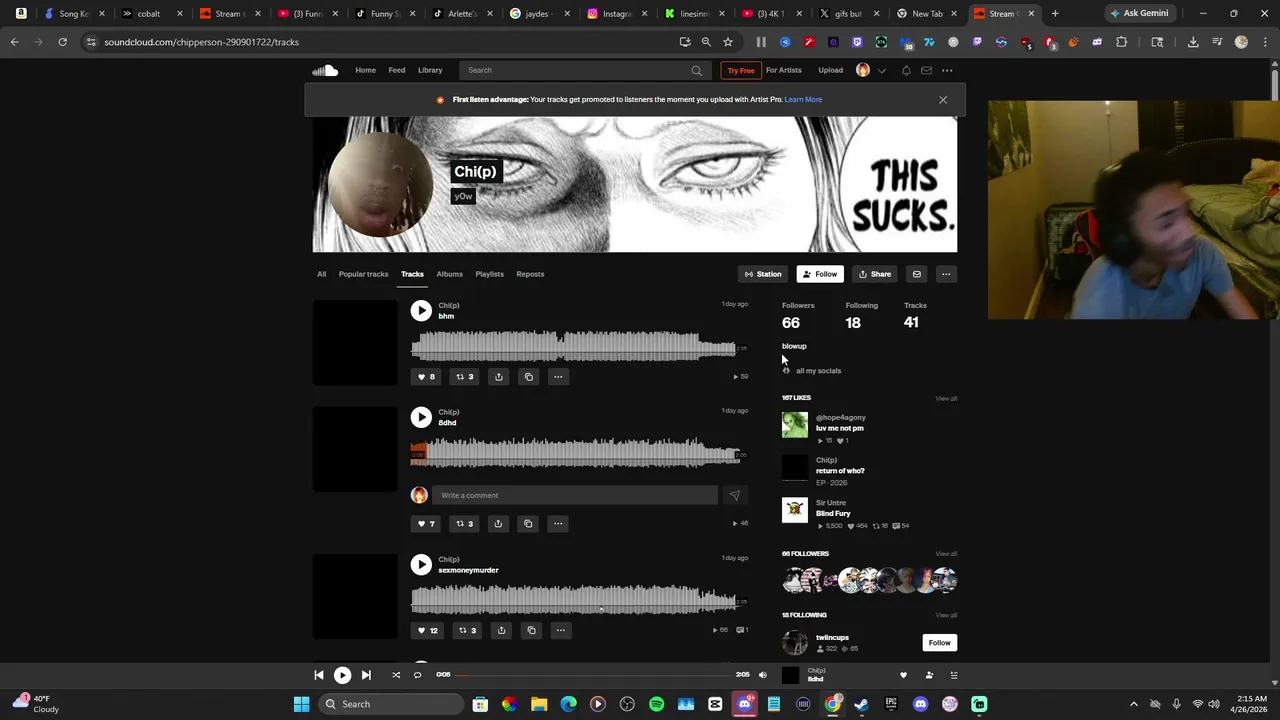Image resolution: width=1280 pixels, height=720 pixels.
Task: Dismiss the First listen advantage banner
Action: pos(943,100)
